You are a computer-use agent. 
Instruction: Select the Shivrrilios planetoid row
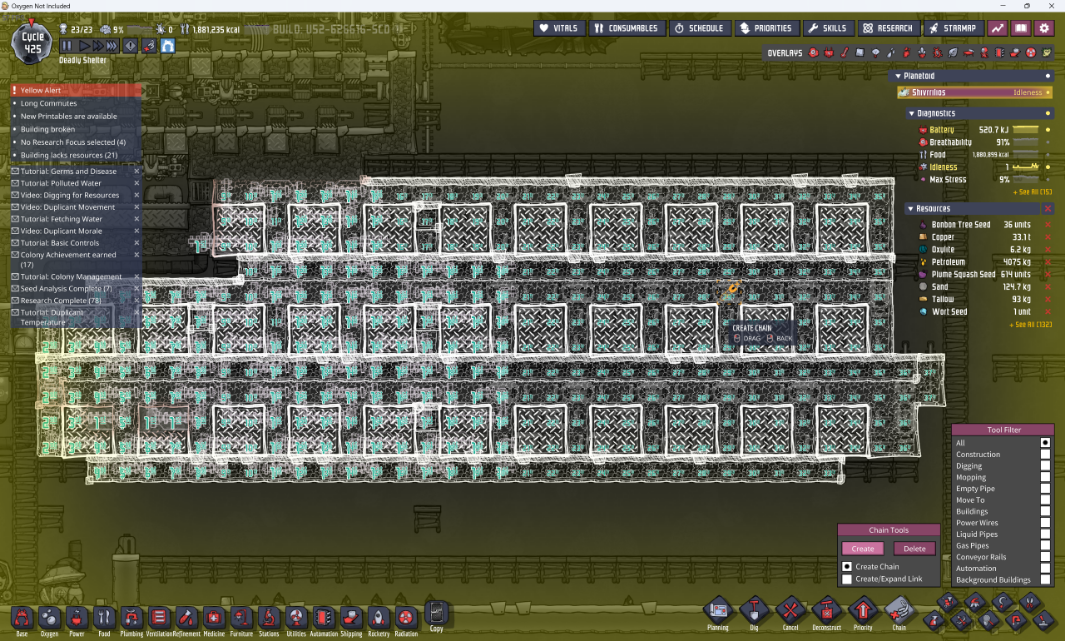point(975,92)
